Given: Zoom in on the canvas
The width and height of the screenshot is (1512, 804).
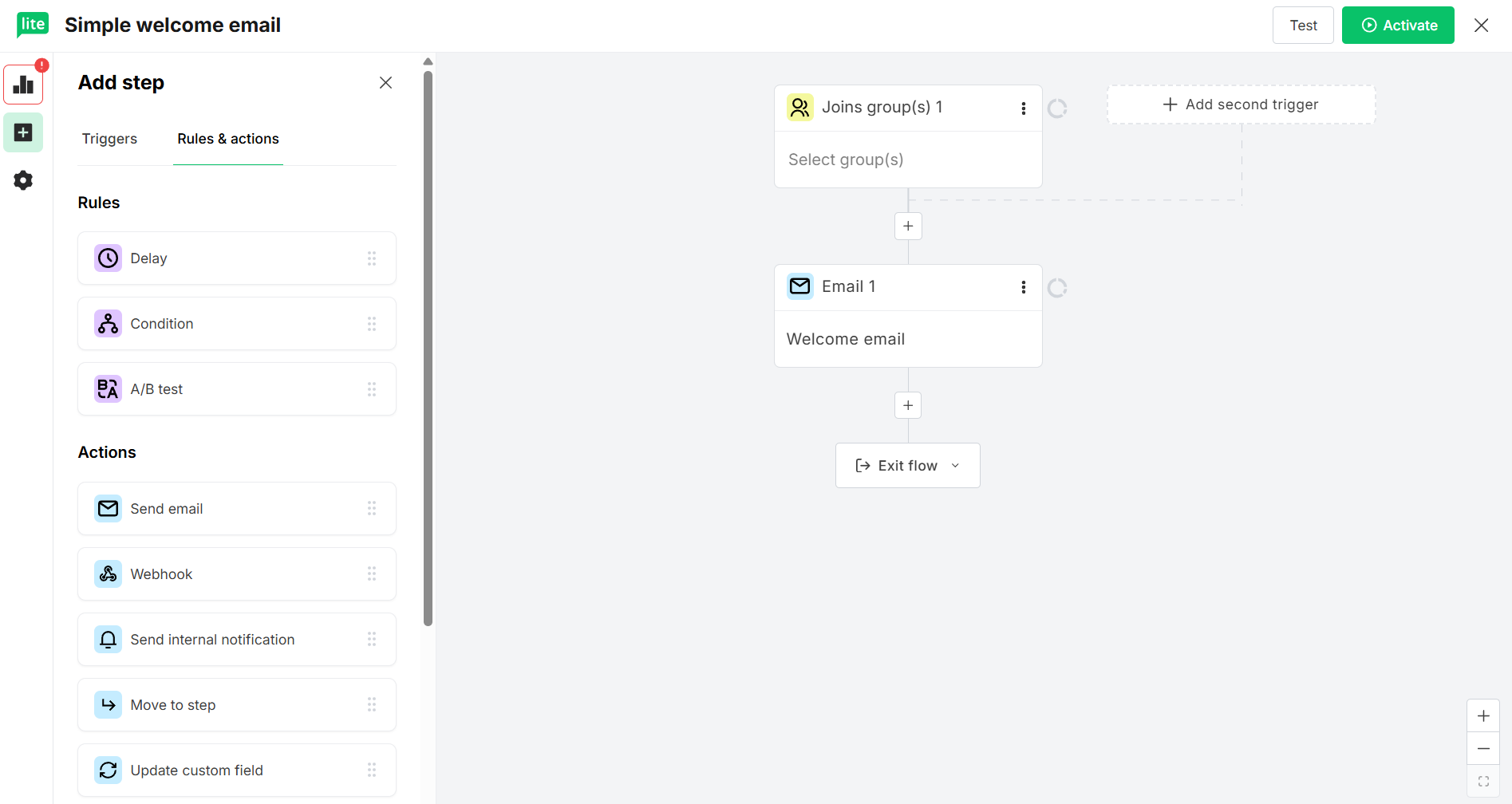Looking at the screenshot, I should pyautogui.click(x=1483, y=715).
